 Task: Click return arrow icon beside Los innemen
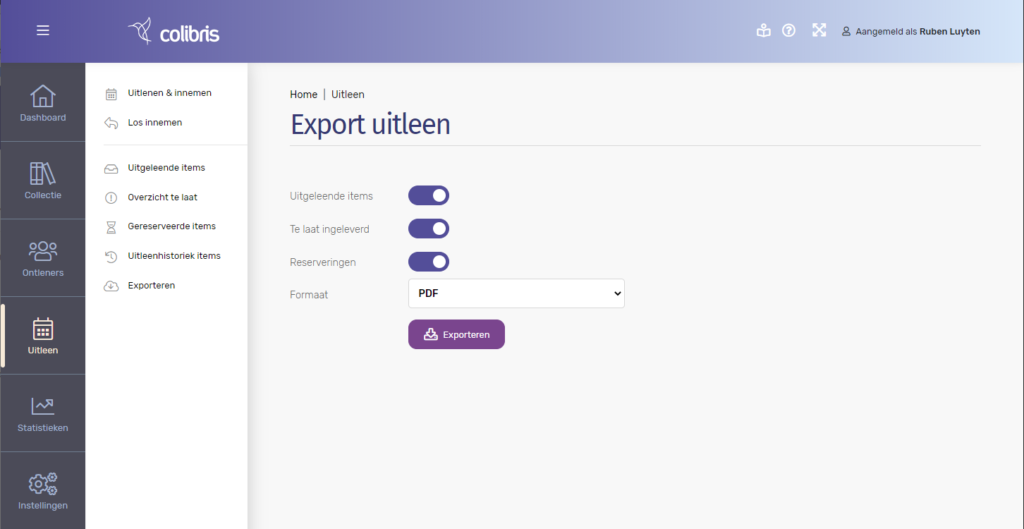[111, 123]
